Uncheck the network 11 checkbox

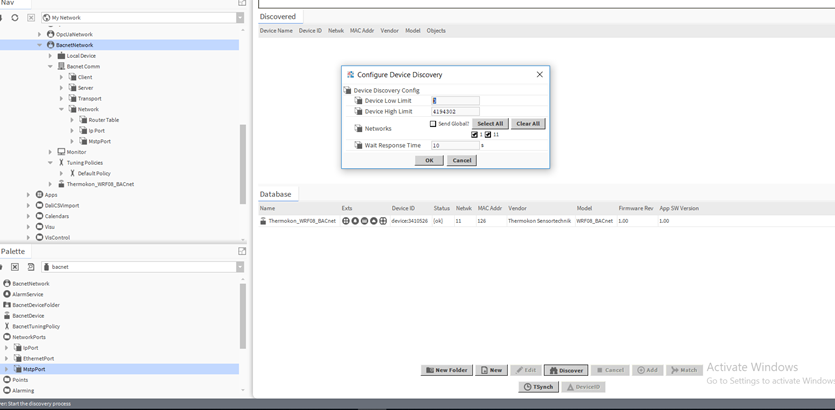488,135
